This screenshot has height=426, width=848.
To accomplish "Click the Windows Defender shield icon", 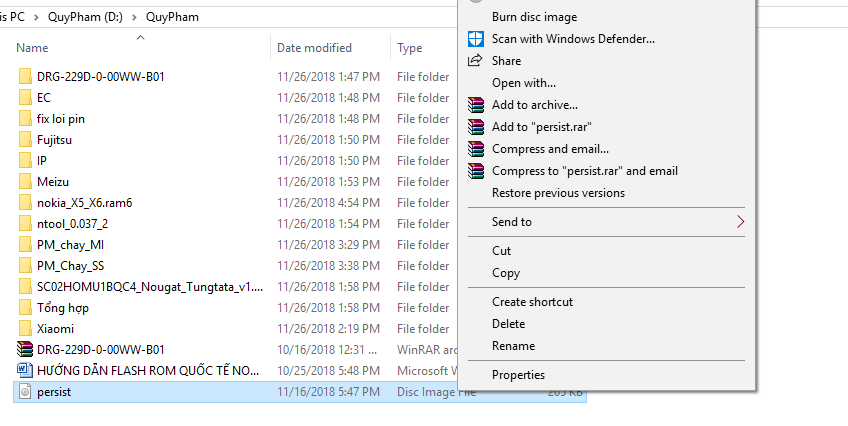I will pyautogui.click(x=475, y=39).
